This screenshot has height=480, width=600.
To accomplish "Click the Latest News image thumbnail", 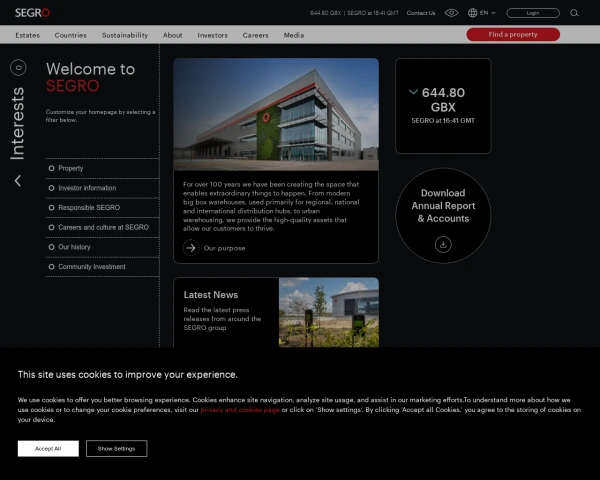I will coord(329,312).
